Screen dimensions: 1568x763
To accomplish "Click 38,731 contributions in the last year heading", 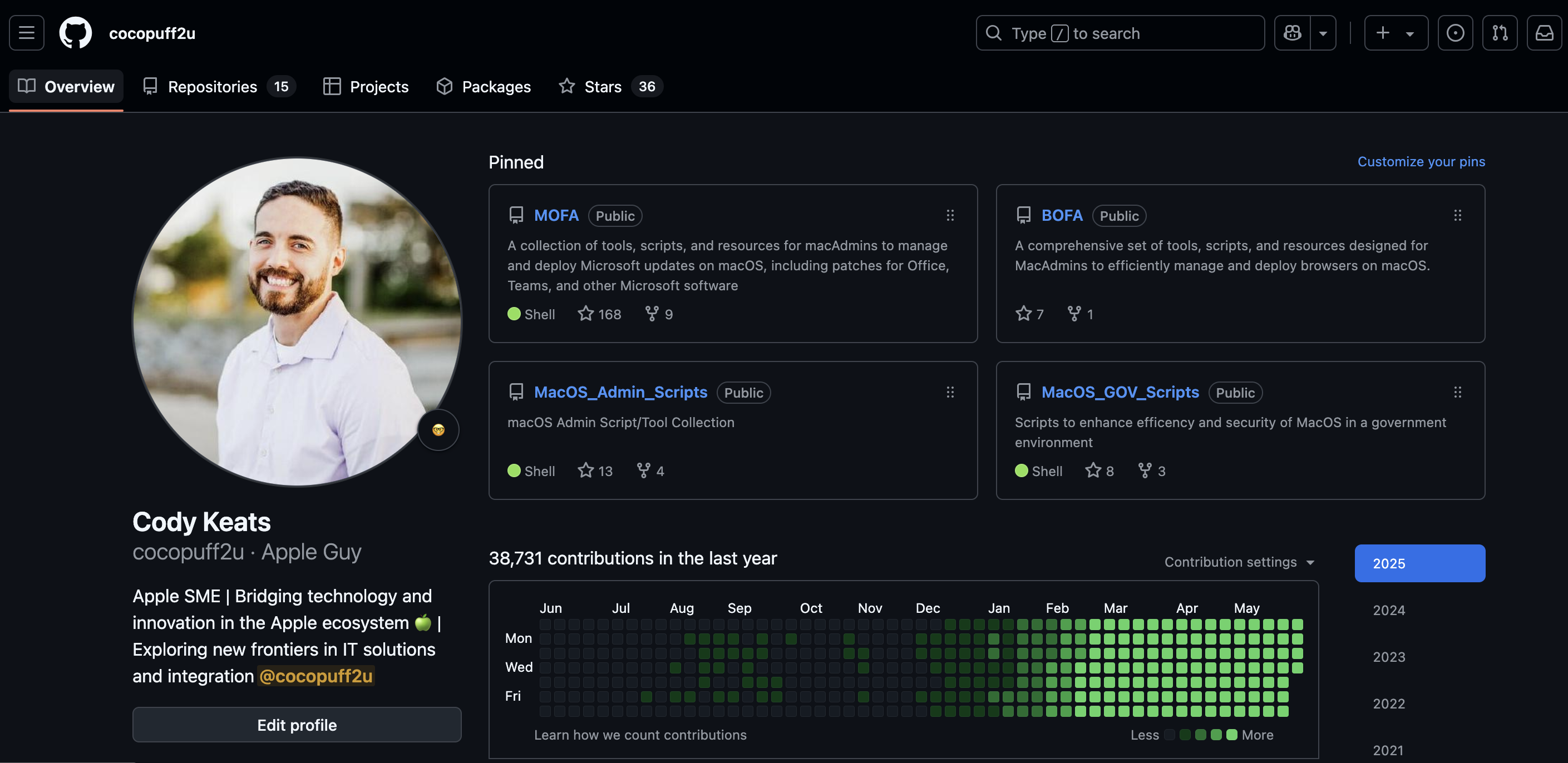I will coord(633,558).
